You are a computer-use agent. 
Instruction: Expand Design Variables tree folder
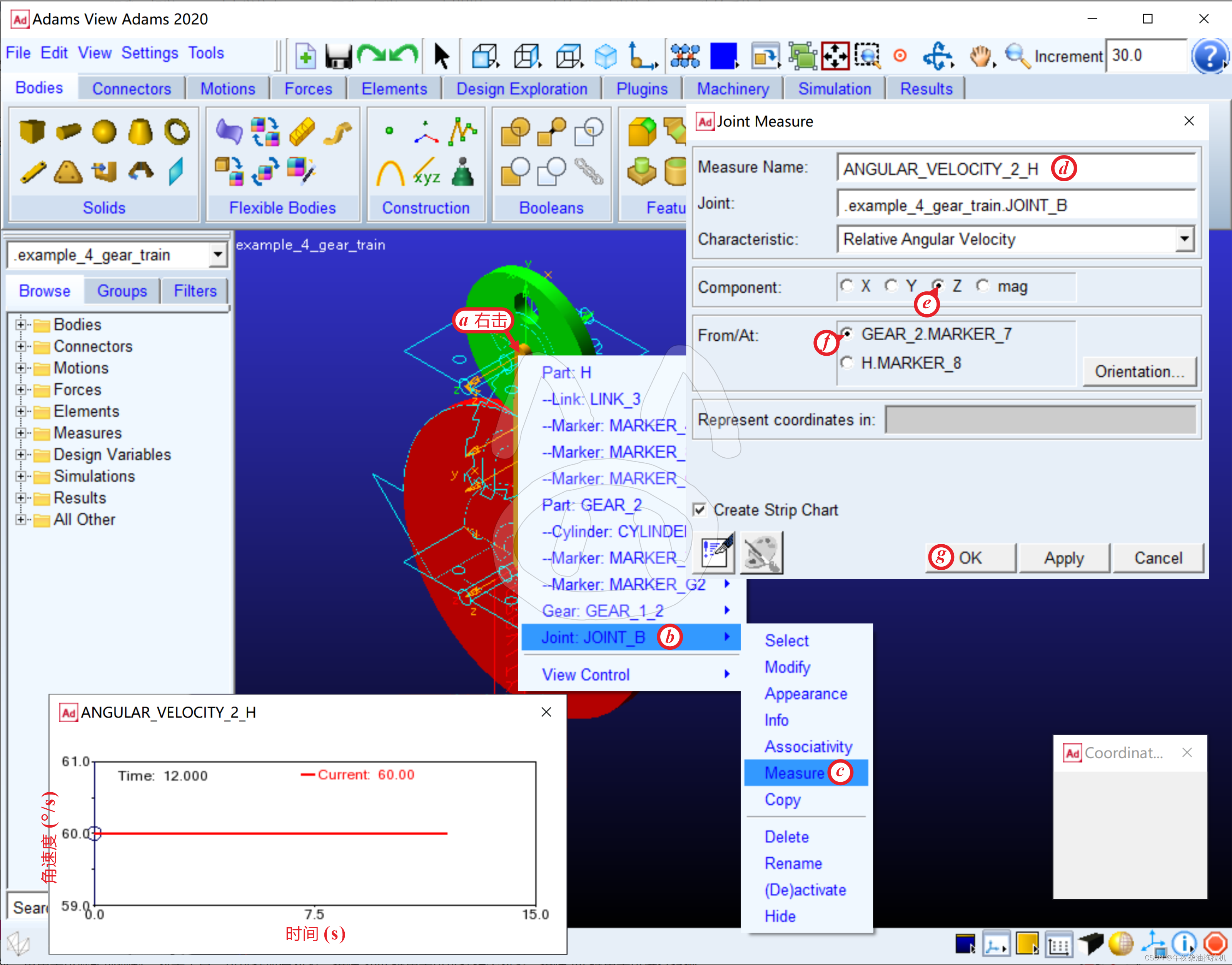tap(21, 455)
